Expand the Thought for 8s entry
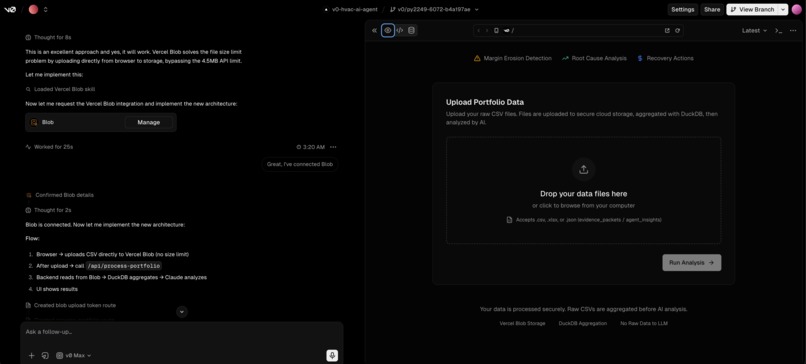 point(48,38)
